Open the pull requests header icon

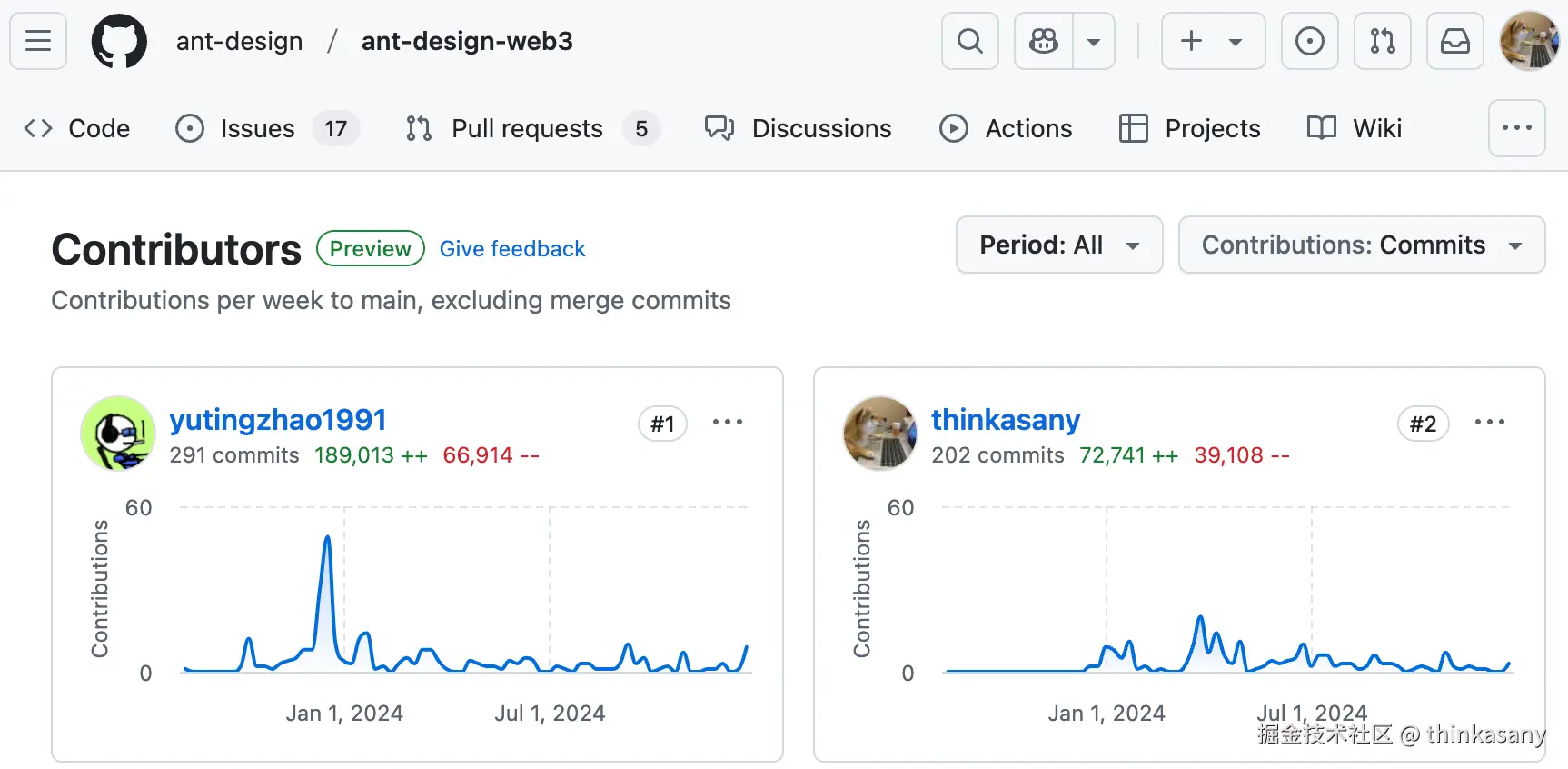click(x=1382, y=41)
